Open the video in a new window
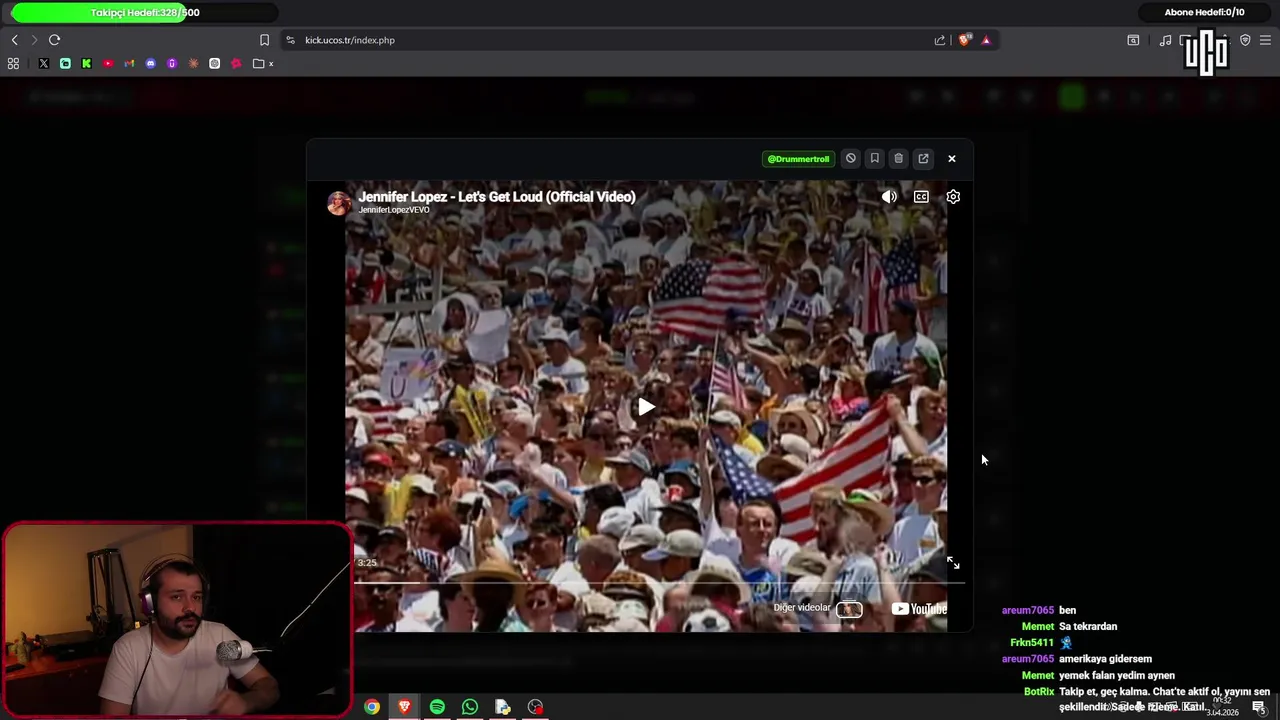1280x720 pixels. click(x=923, y=158)
